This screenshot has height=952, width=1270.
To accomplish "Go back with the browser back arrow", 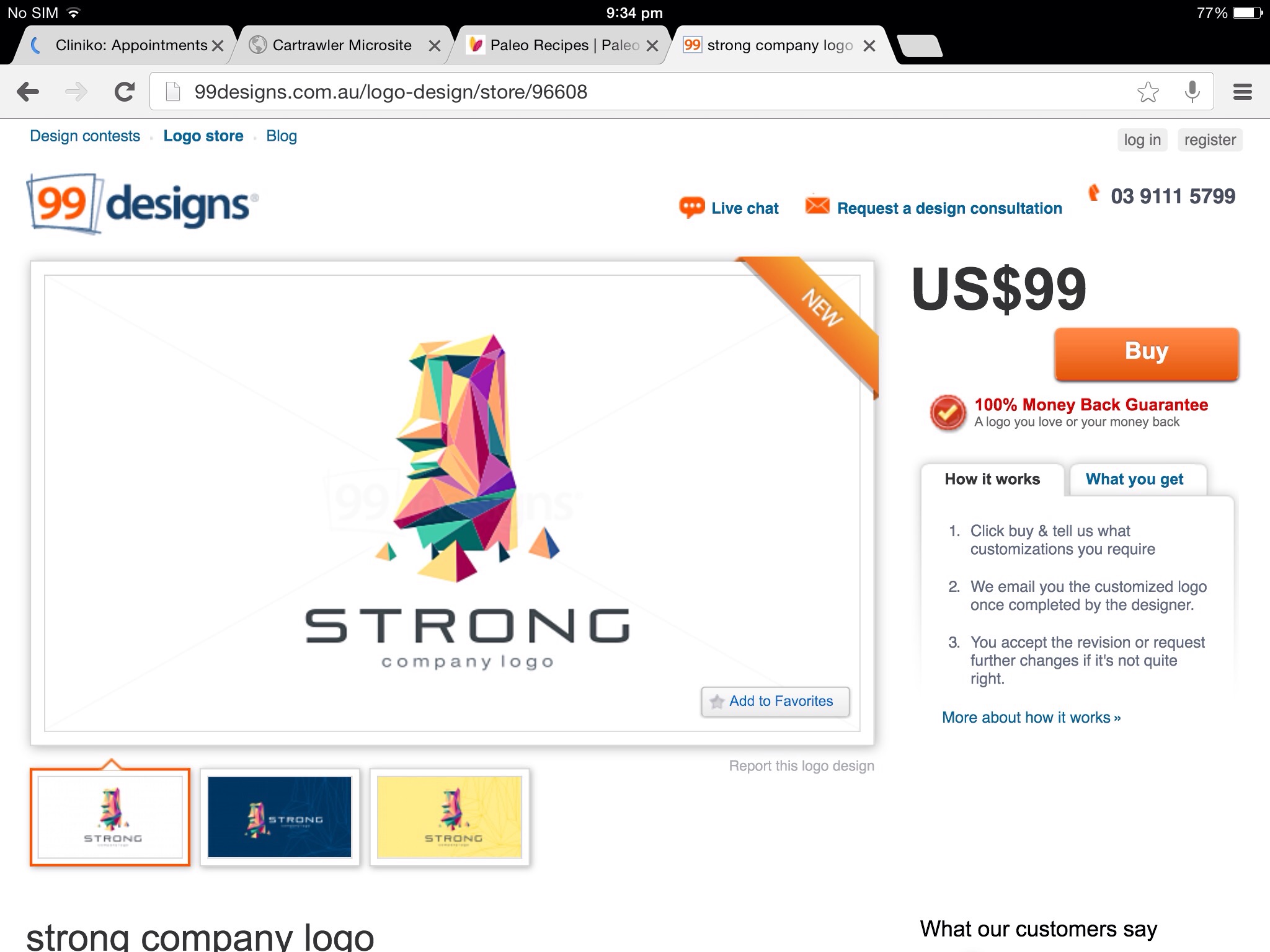I will 28,92.
